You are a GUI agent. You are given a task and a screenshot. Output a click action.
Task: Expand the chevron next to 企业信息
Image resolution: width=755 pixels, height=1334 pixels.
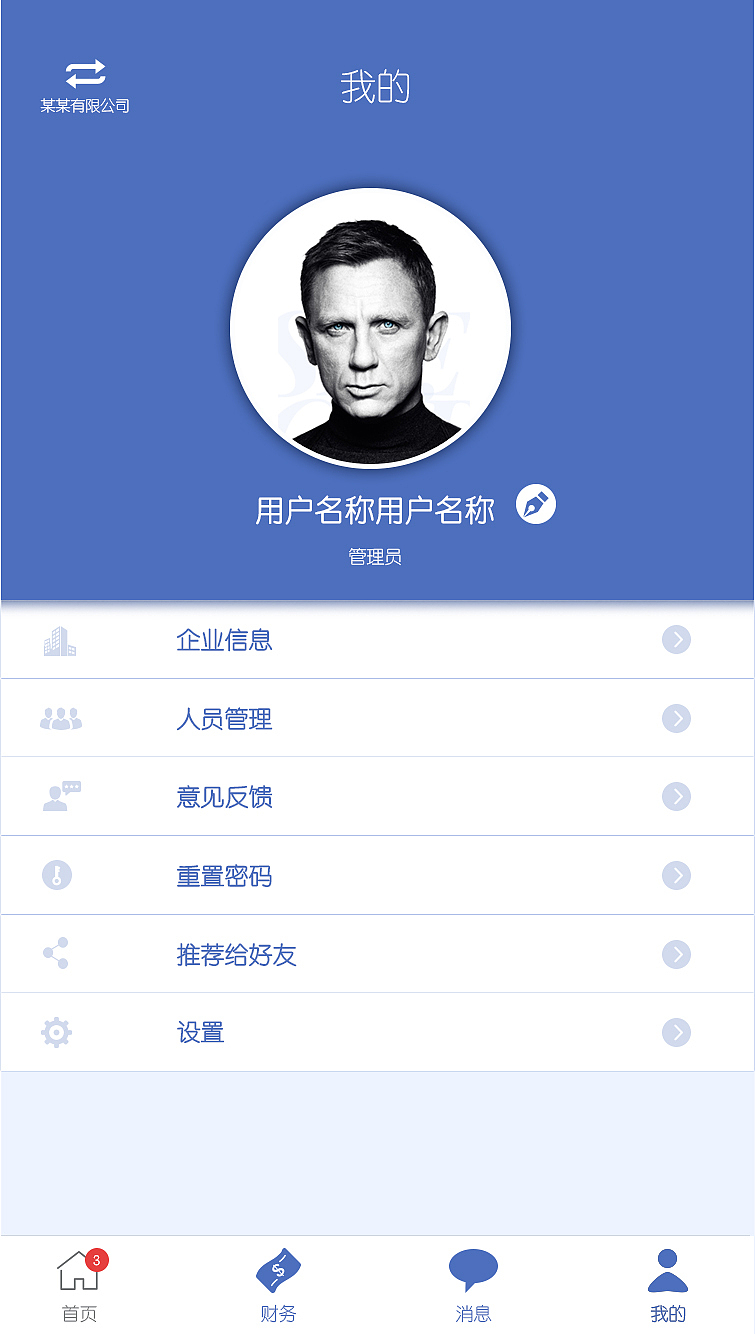pyautogui.click(x=678, y=640)
